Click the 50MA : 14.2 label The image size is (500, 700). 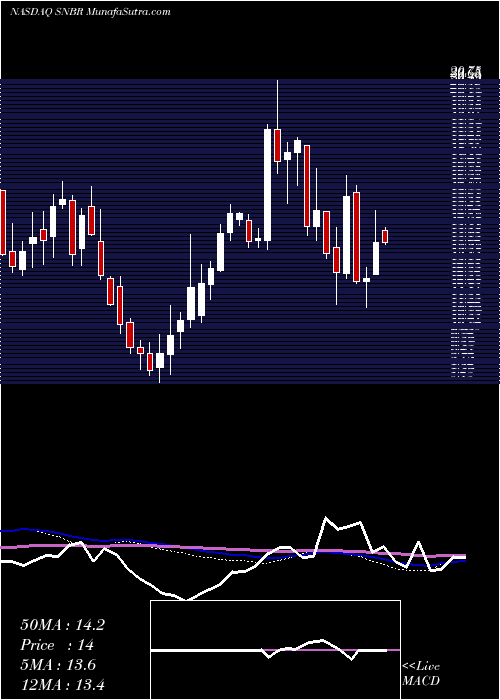coord(62,625)
